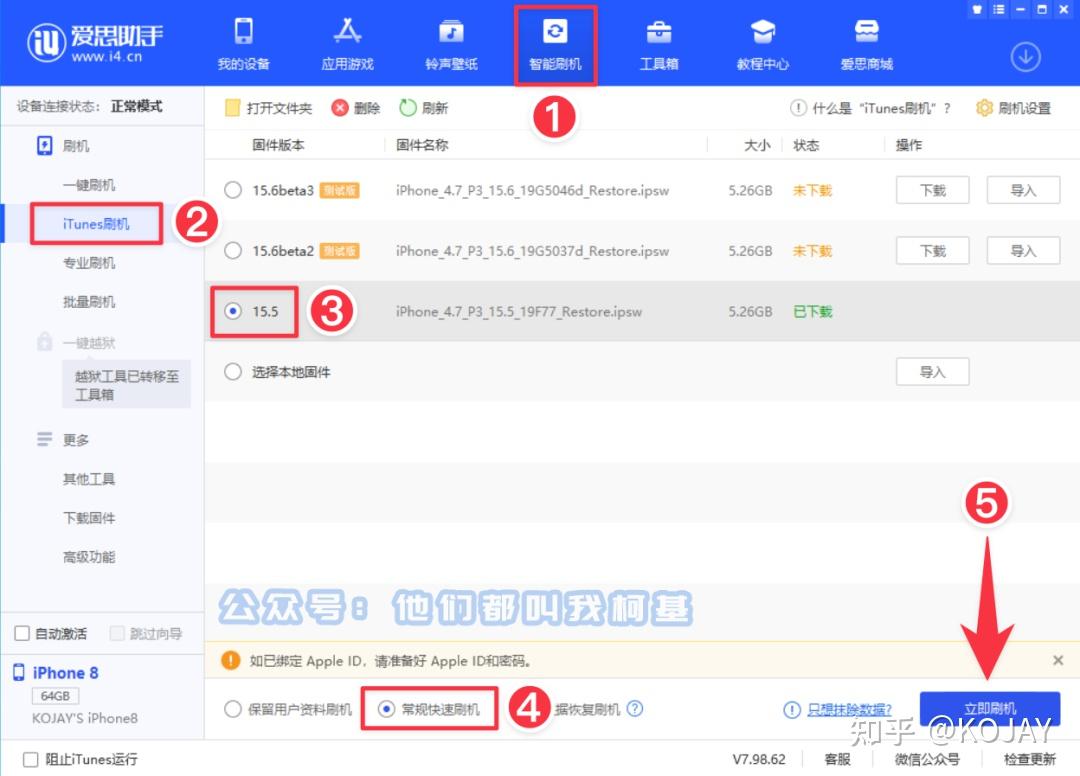Click the list menu icon in title bar

click(999, 10)
